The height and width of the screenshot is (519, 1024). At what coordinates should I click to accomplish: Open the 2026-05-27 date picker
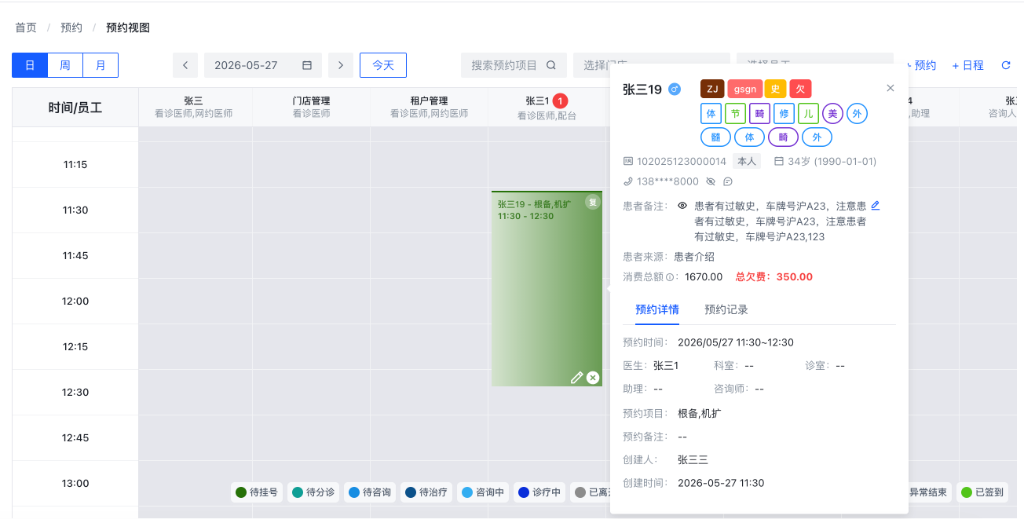click(x=263, y=65)
